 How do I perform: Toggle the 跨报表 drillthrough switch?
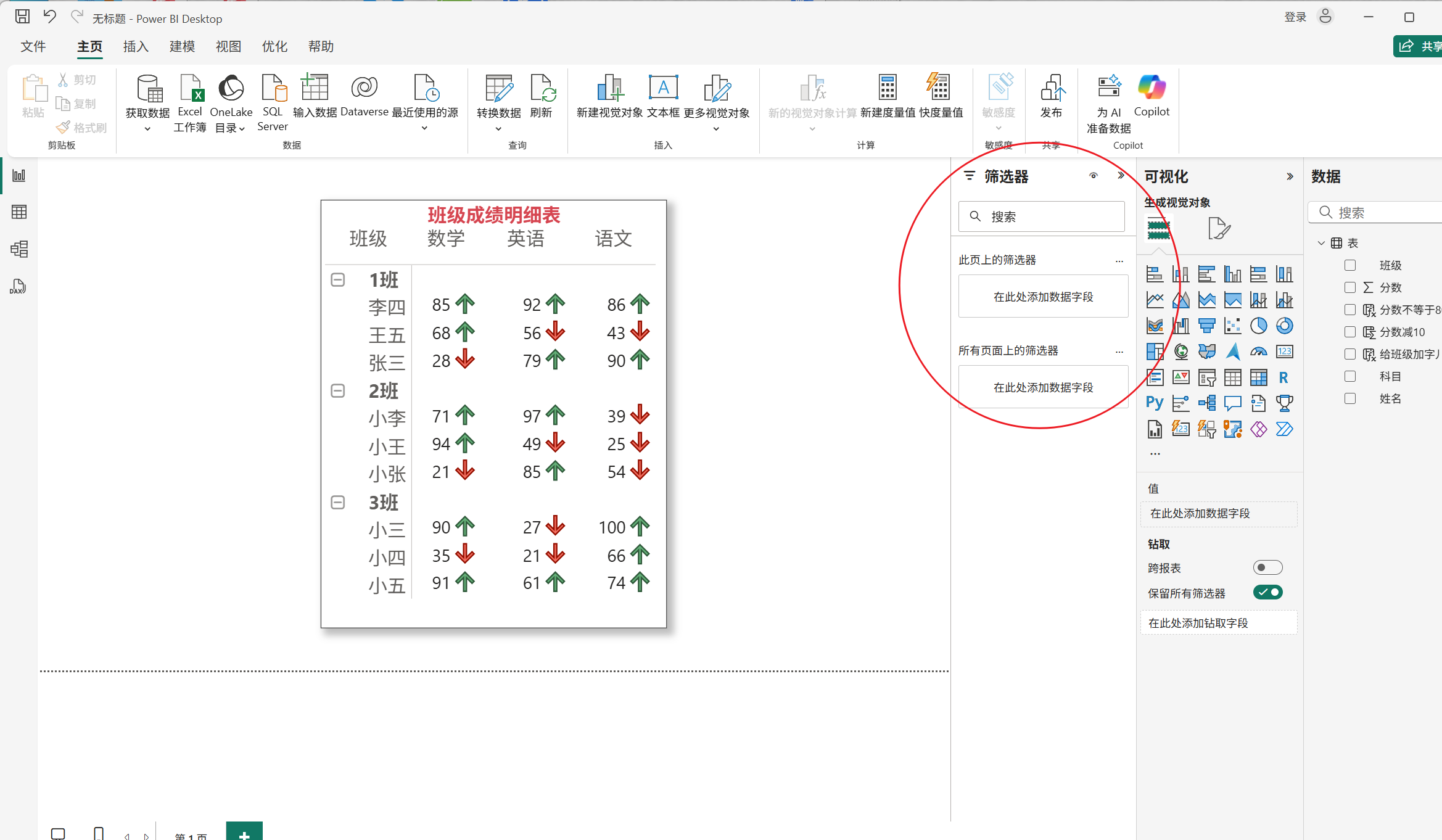(x=1267, y=567)
